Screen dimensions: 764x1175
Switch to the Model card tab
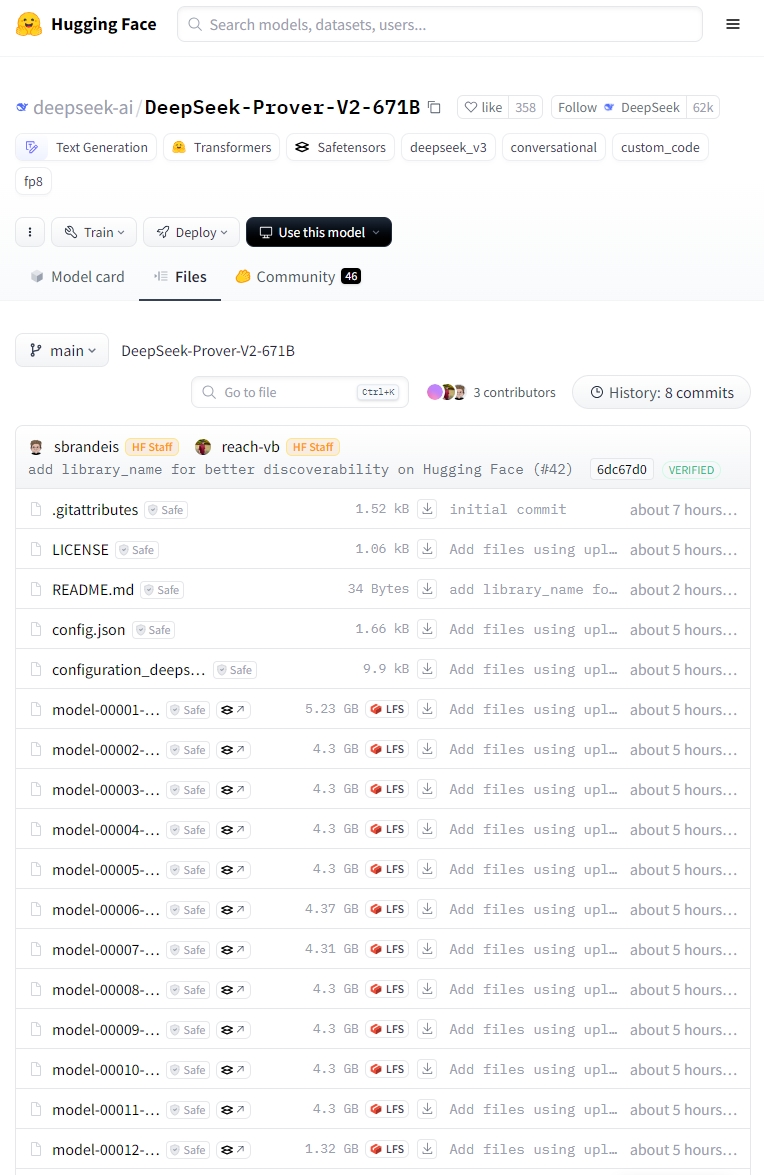click(x=77, y=277)
